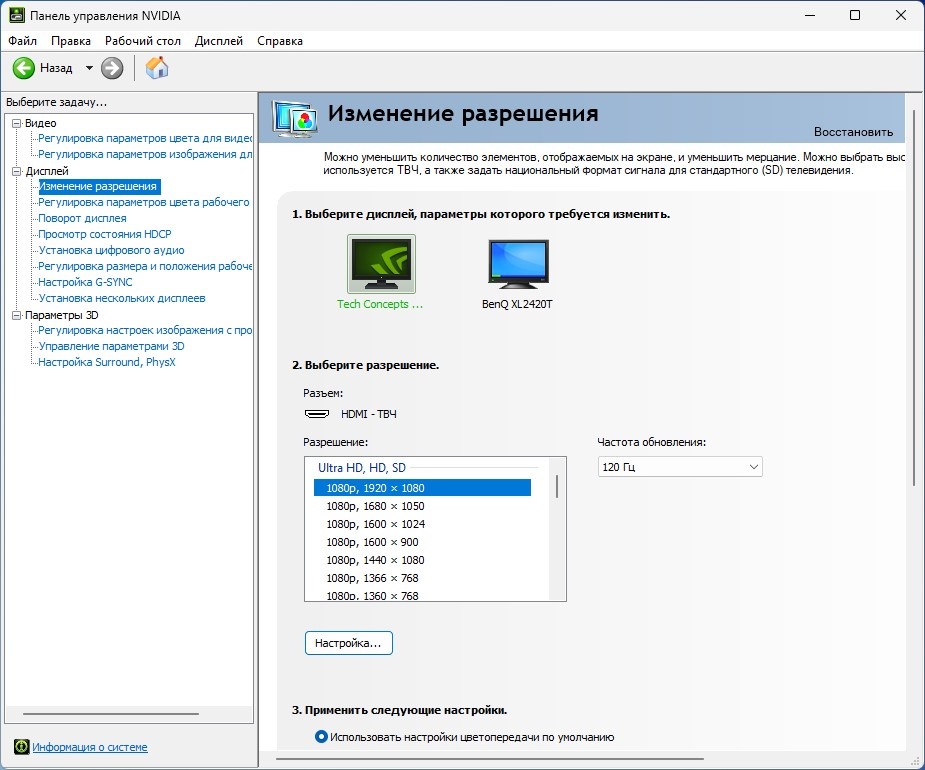This screenshot has height=770, width=925.
Task: Open Регулировка параметров цвета рабочего стола item
Action: [x=144, y=202]
